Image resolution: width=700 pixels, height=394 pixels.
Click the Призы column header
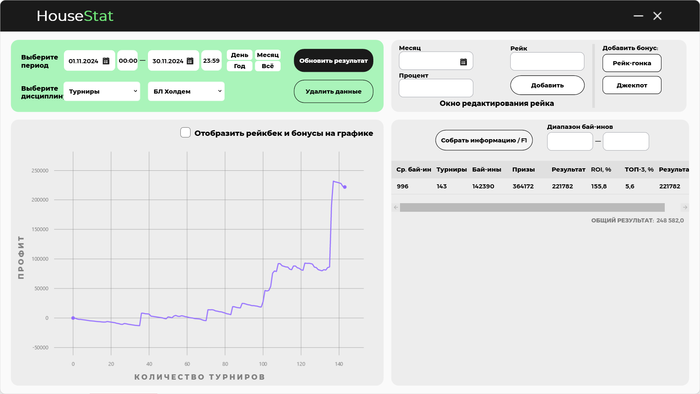[524, 170]
